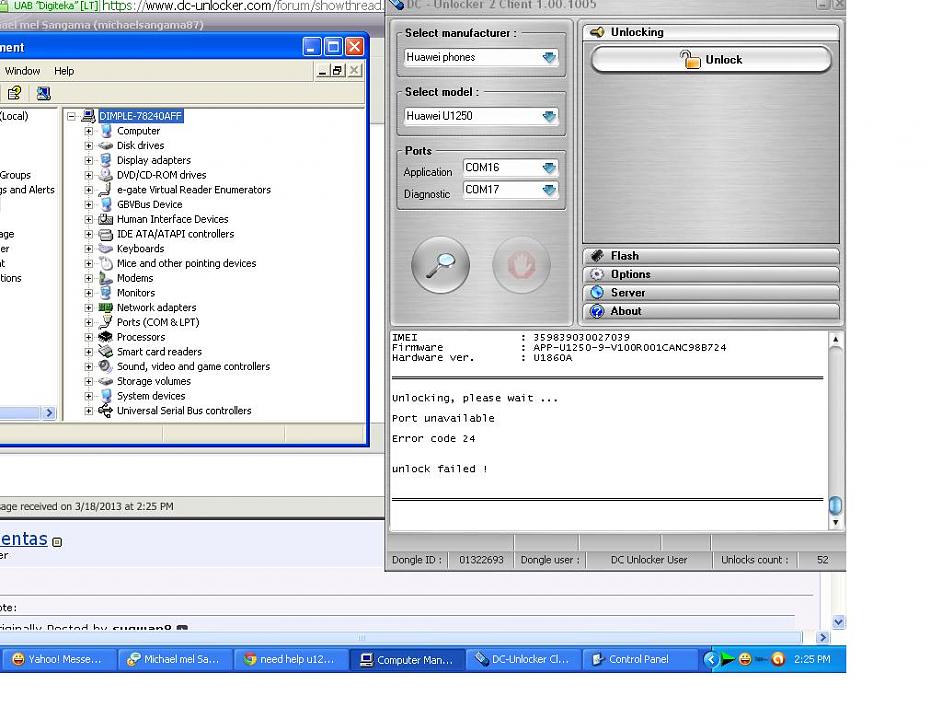Viewport: 942px width, 707px height.
Task: Expand Ports (COM & LPT) node
Action: (x=89, y=323)
